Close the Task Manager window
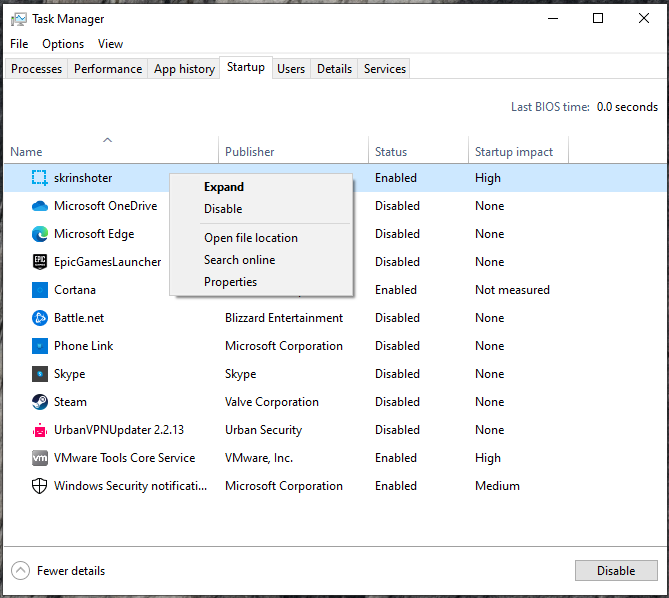The image size is (669, 598). pos(644,18)
